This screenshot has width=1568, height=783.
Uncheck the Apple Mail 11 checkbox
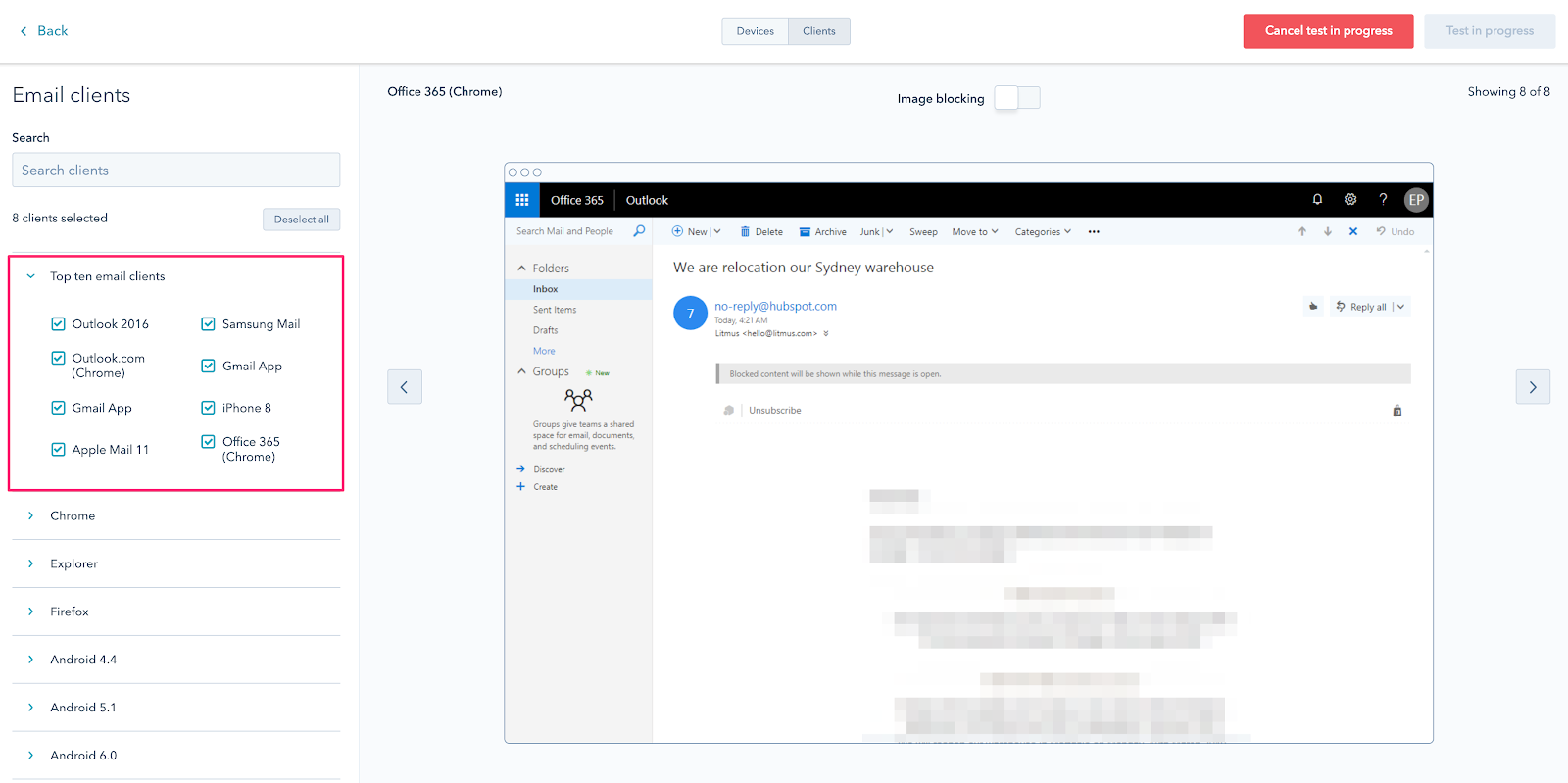pos(59,449)
